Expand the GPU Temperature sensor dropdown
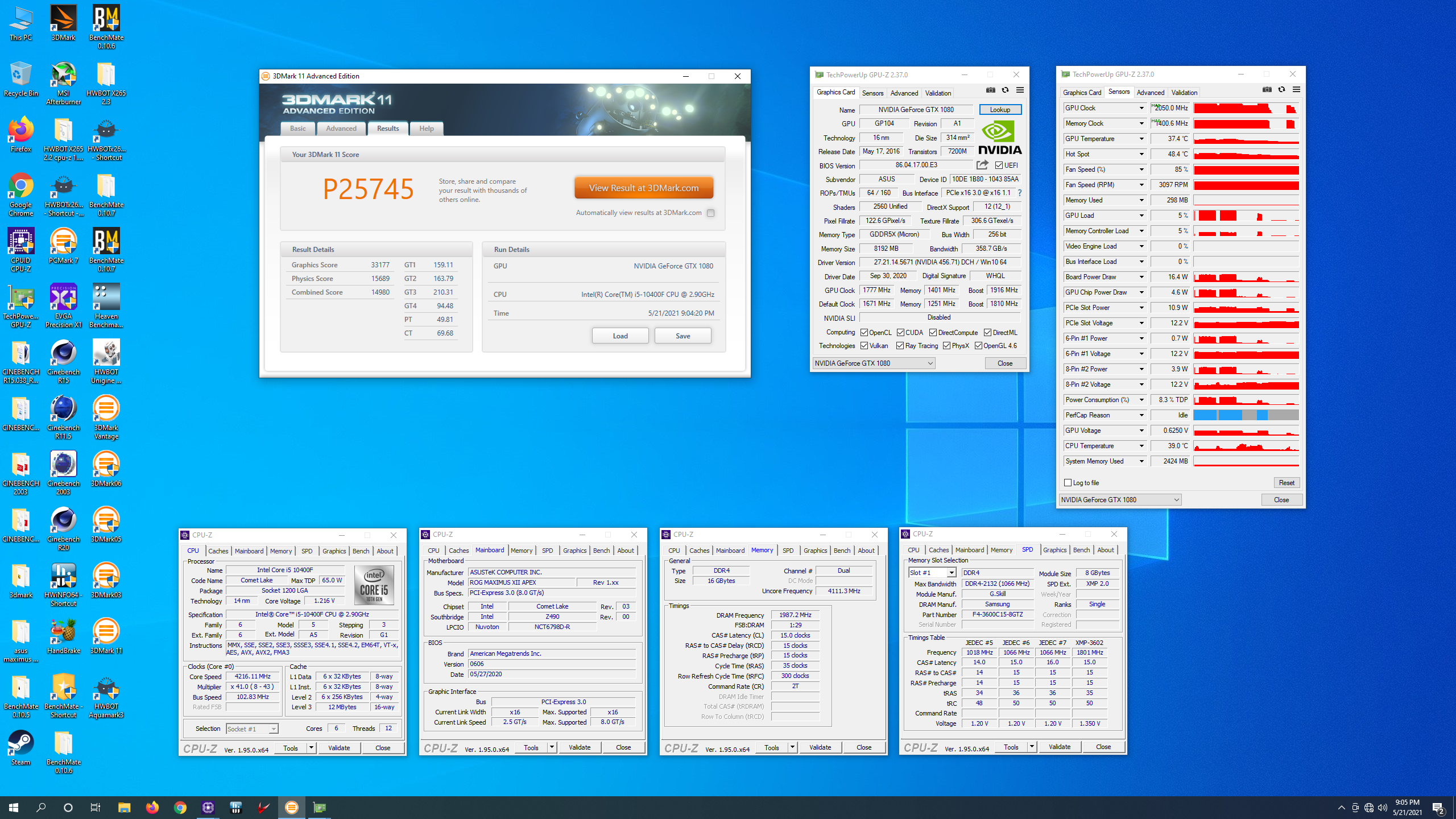Screen dimensions: 1456x819 1141,139
